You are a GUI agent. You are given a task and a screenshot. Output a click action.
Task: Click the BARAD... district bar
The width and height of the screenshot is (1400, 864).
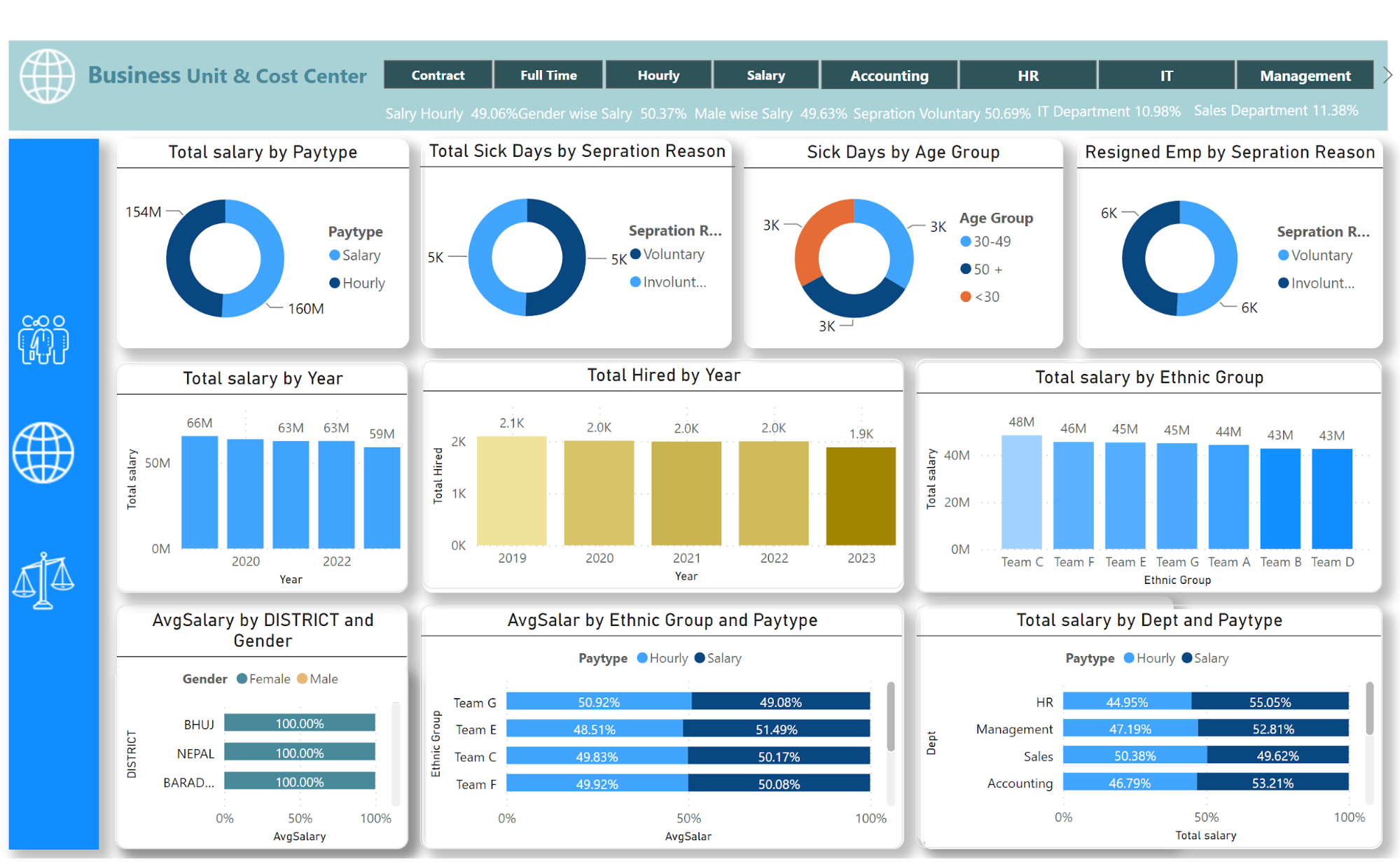(x=300, y=781)
